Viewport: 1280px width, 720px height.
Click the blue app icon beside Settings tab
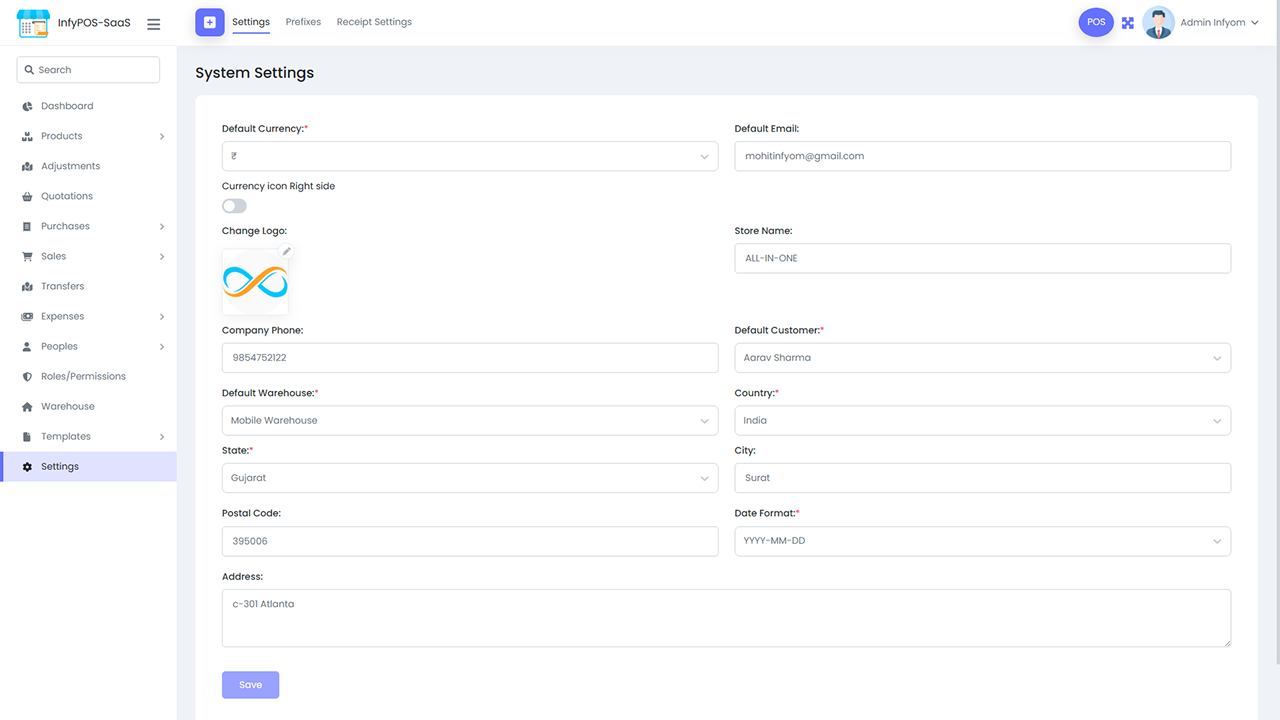point(209,22)
